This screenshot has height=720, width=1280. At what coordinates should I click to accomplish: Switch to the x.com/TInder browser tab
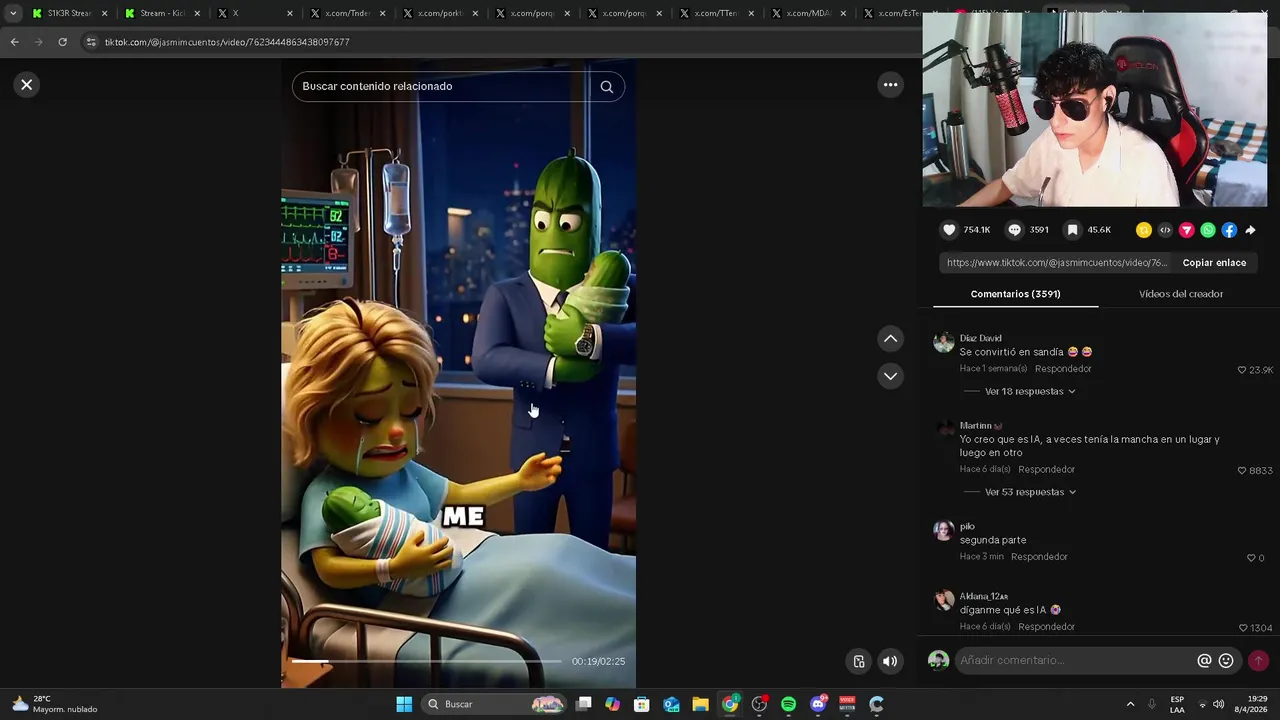coord(346,13)
